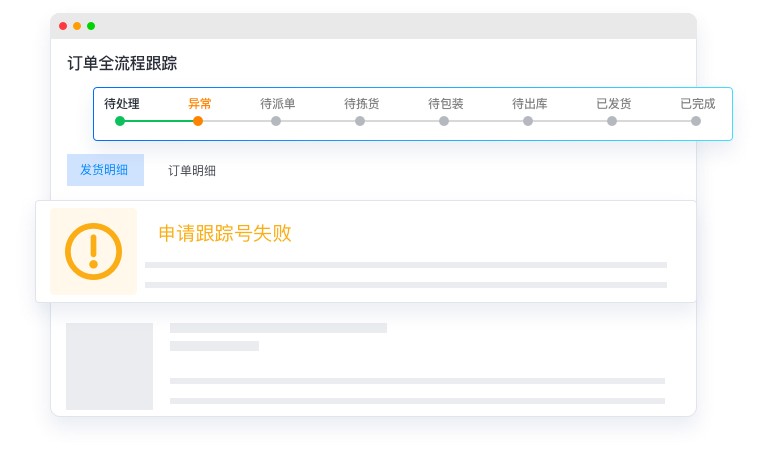Close the window with the red button
Image resolution: width=759 pixels, height=462 pixels.
pyautogui.click(x=63, y=26)
